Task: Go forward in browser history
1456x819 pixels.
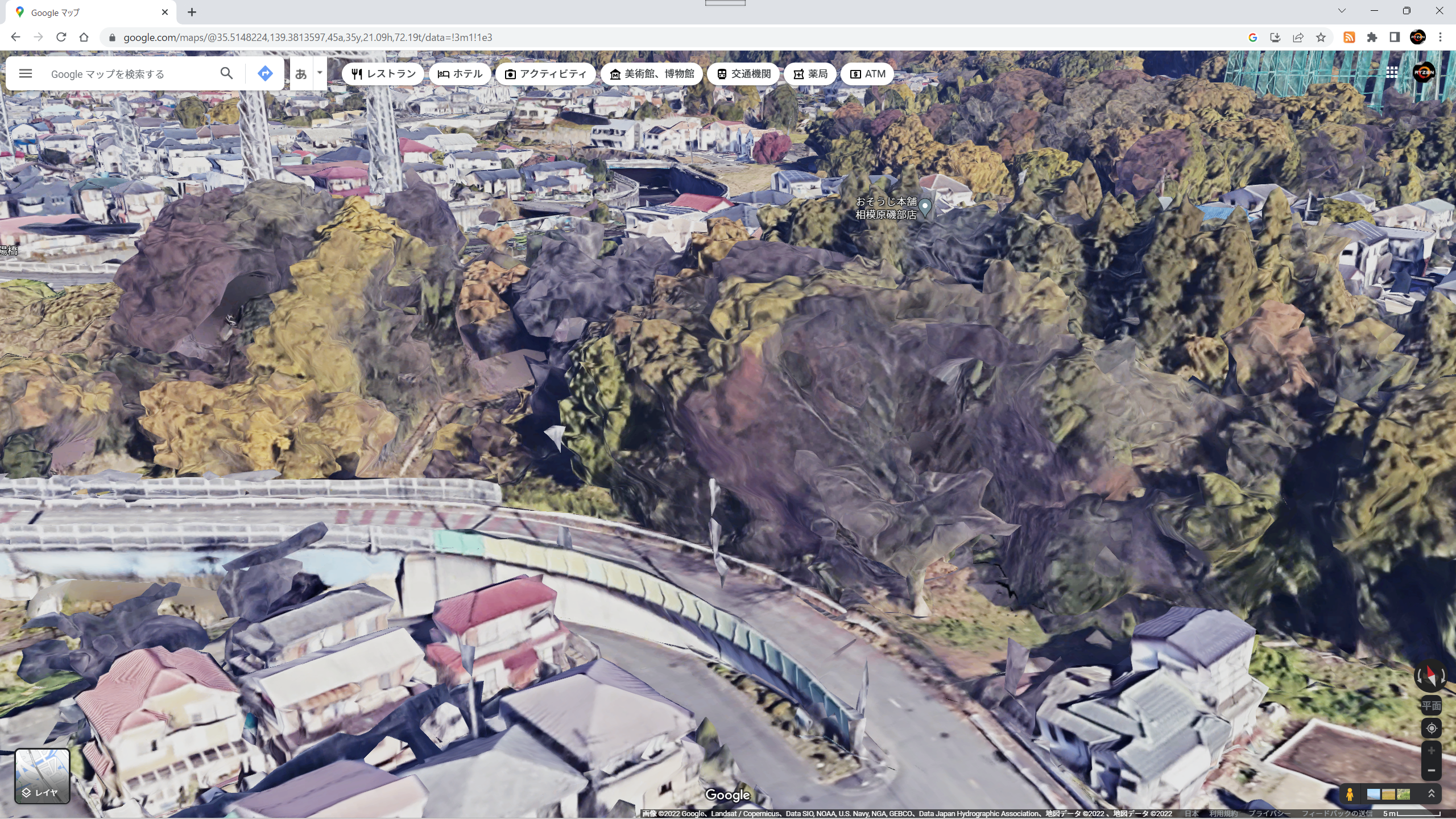Action: [38, 37]
